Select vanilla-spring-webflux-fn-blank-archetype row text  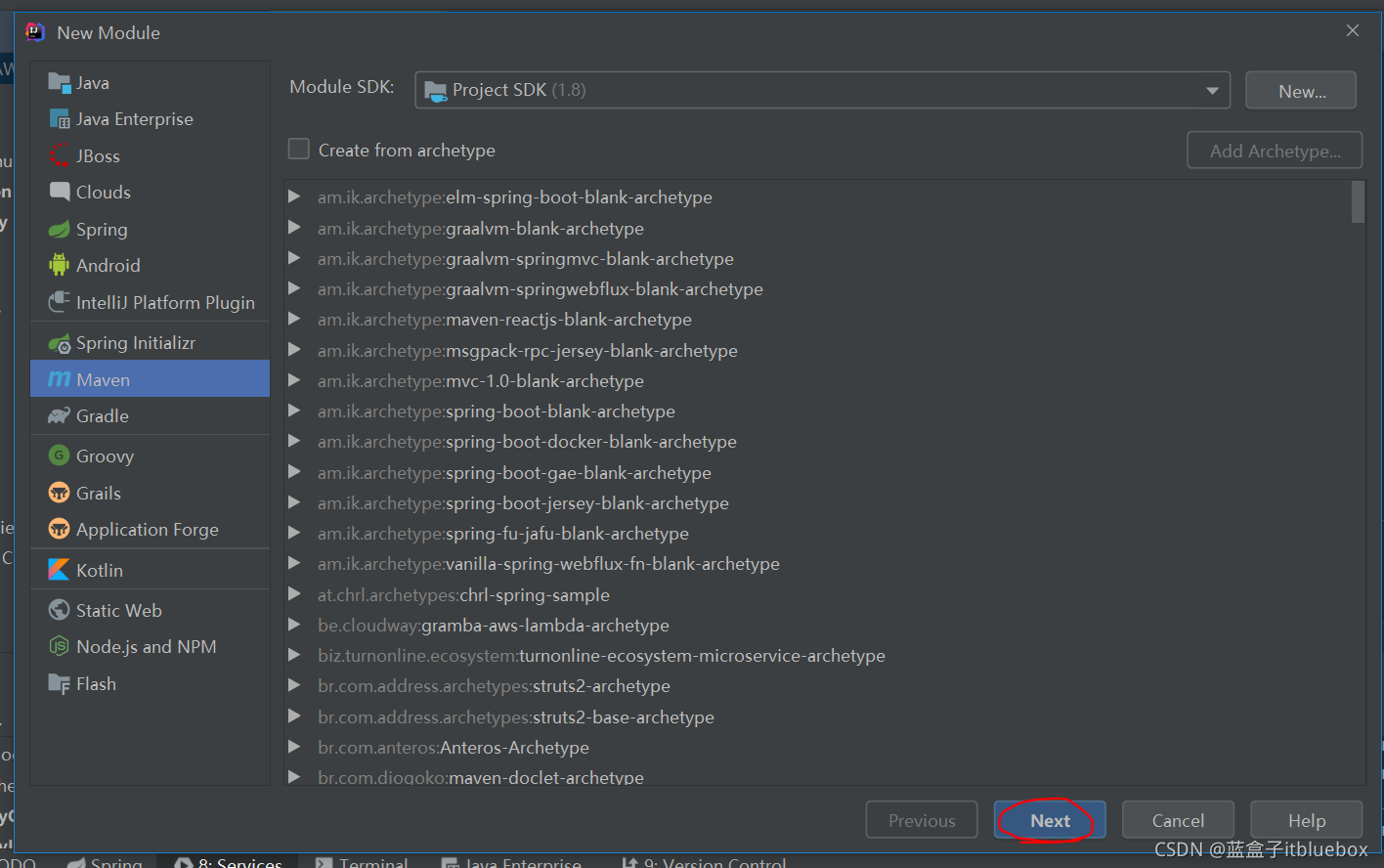pos(548,563)
